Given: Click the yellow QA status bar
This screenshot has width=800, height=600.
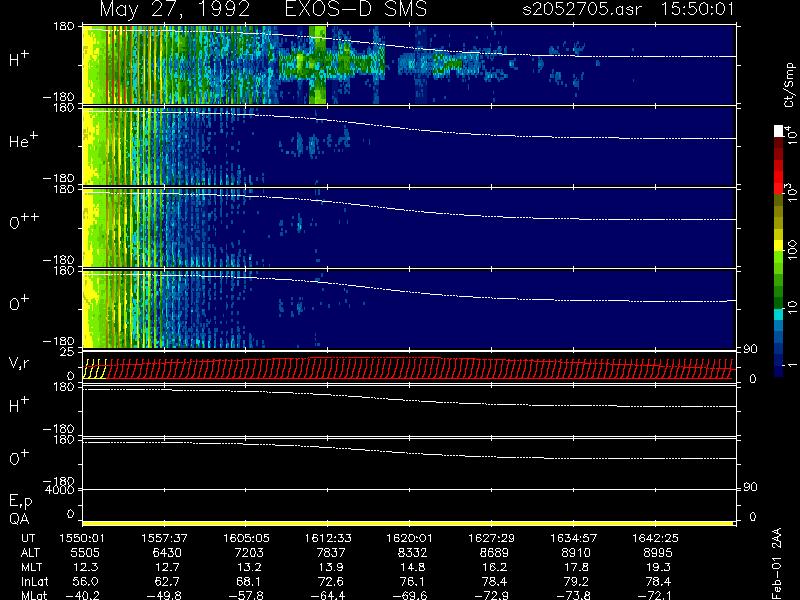Looking at the screenshot, I should point(408,523).
